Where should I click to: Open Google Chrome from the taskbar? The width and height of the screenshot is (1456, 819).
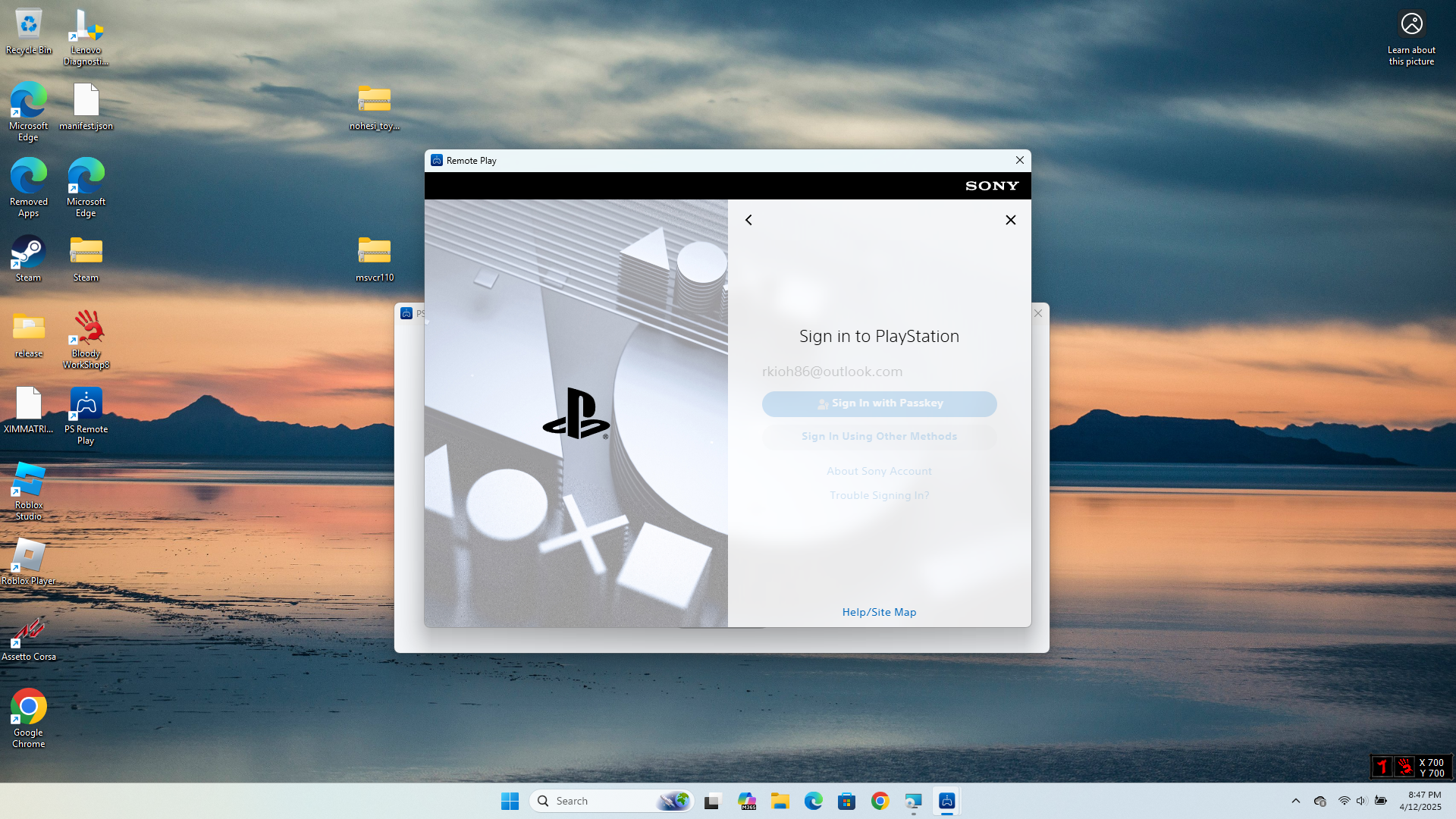880,801
